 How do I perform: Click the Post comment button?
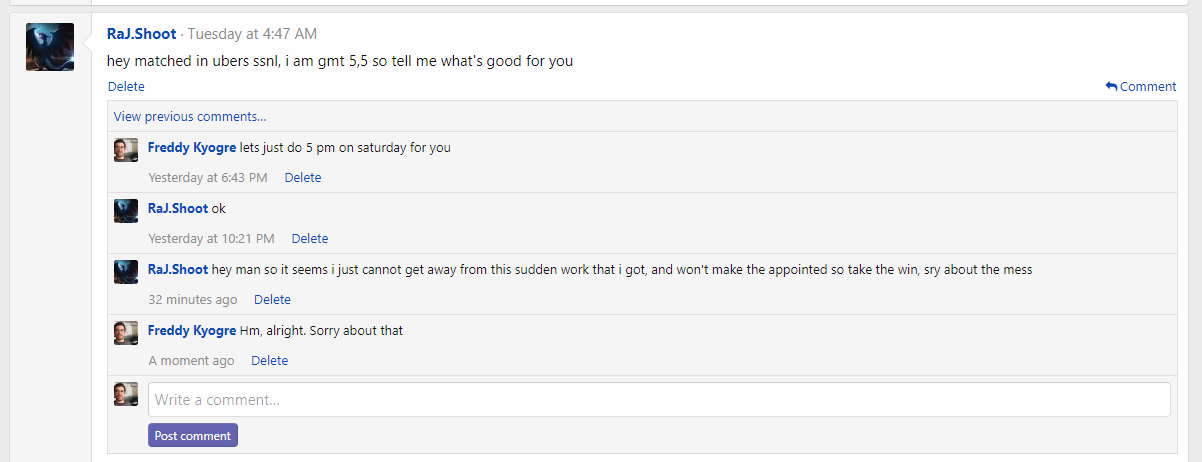click(x=193, y=436)
